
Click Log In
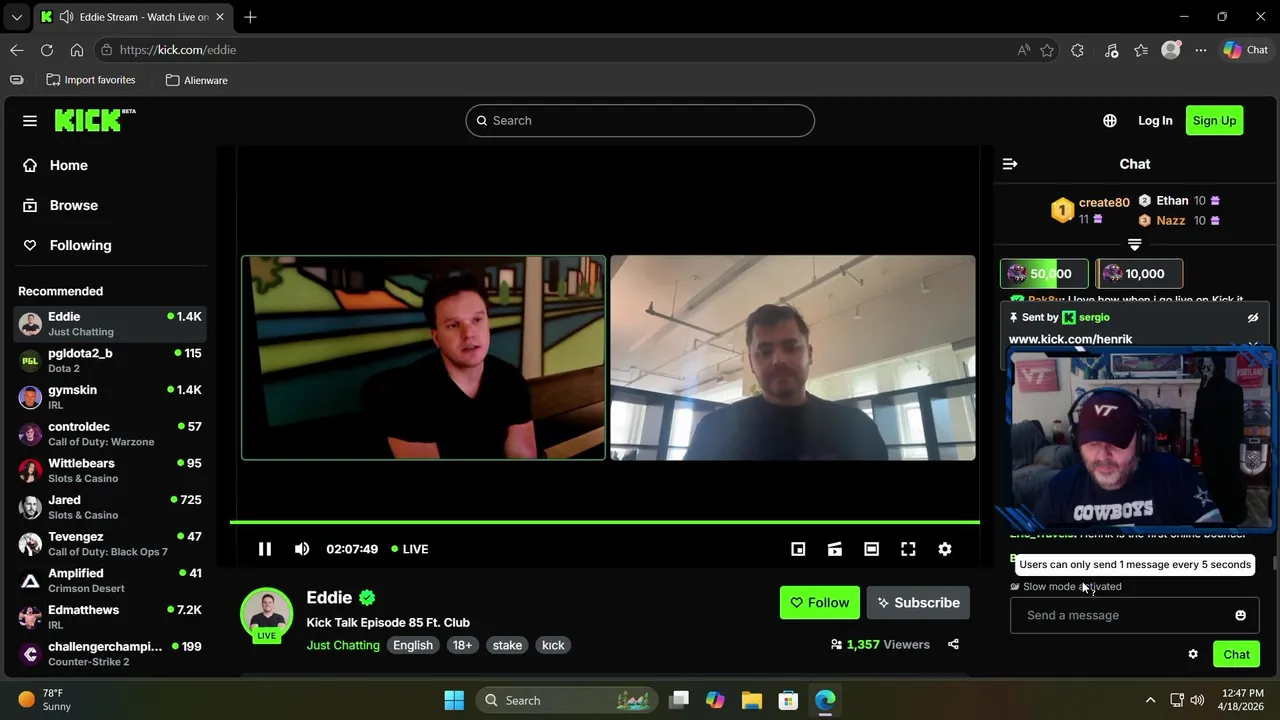[1155, 121]
